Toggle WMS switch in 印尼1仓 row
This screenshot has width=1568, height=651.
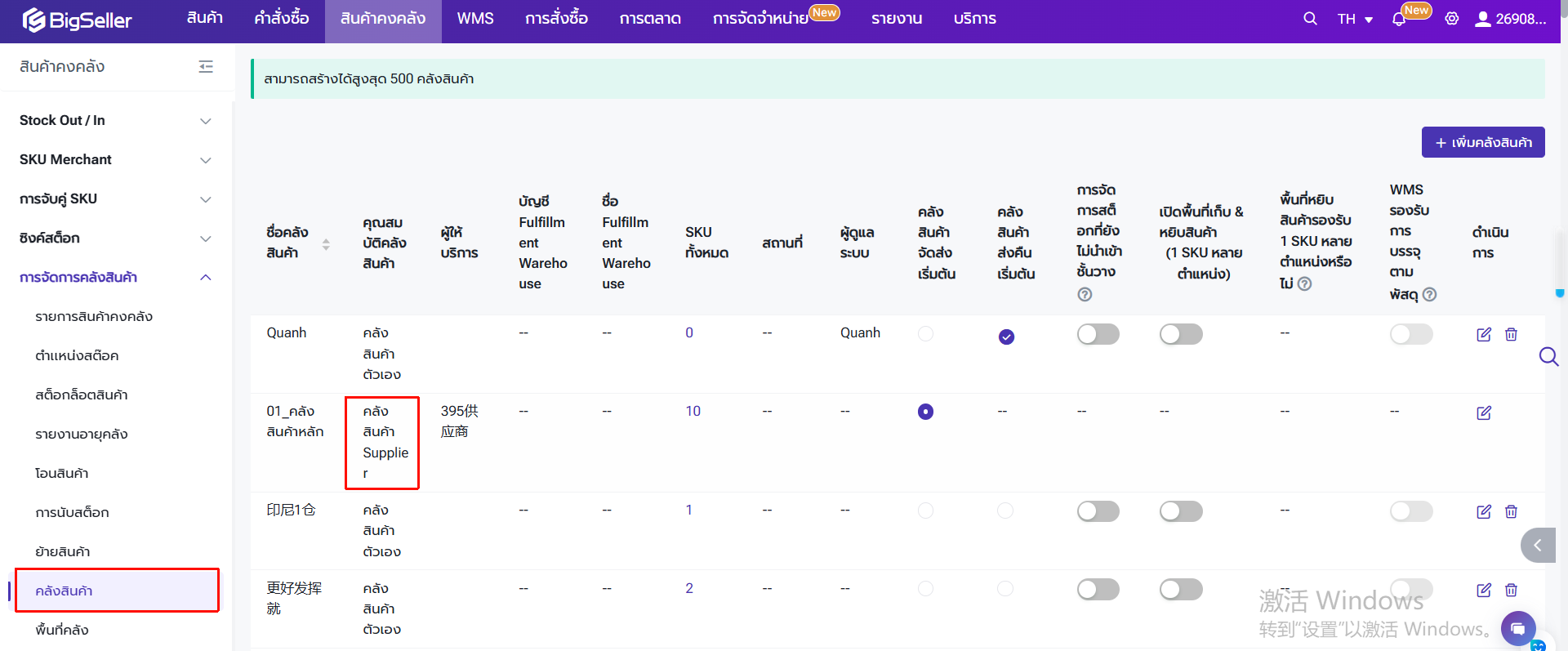[1410, 511]
